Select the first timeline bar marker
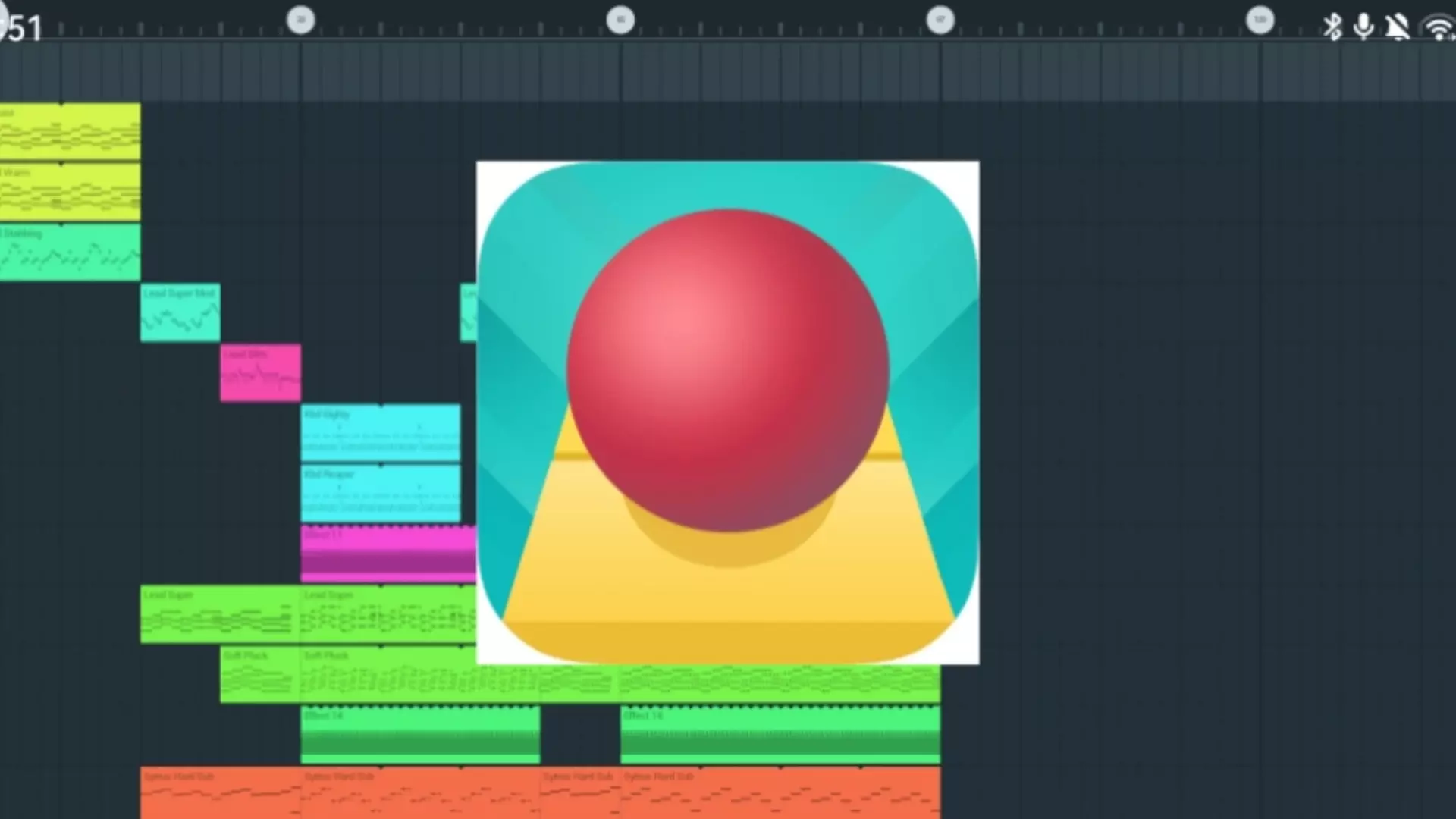This screenshot has width=1456, height=819. coord(300,20)
